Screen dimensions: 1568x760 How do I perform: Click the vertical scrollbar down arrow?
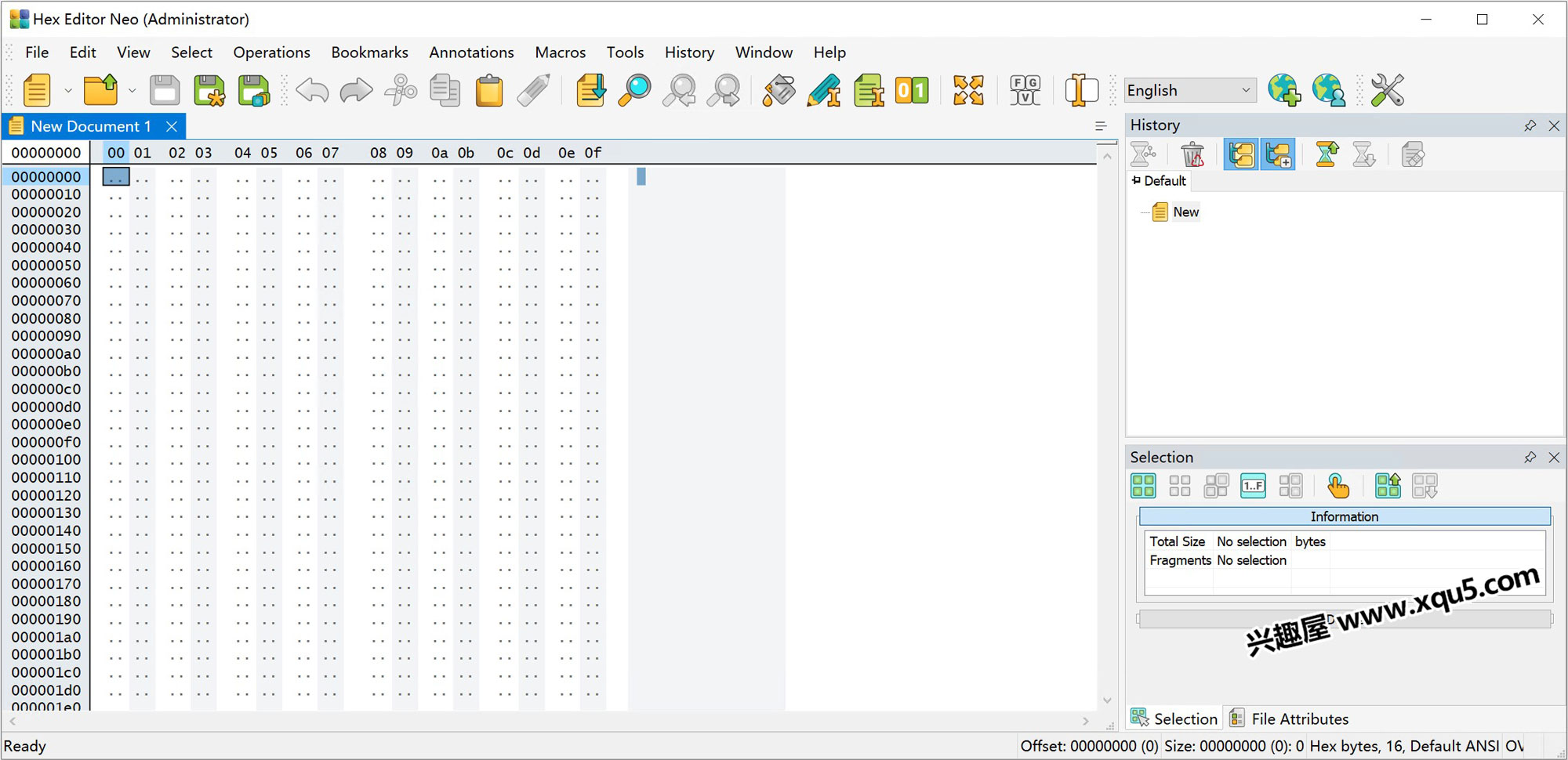click(1107, 700)
